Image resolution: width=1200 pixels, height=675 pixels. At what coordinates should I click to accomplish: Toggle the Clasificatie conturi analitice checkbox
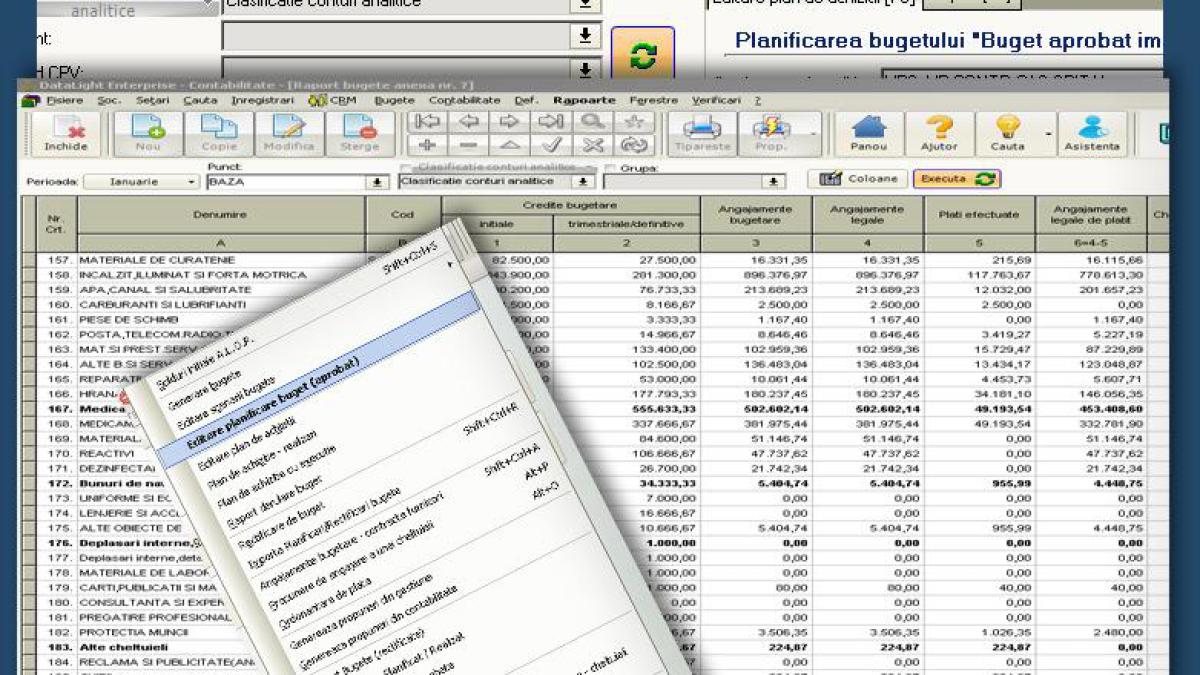[405, 167]
